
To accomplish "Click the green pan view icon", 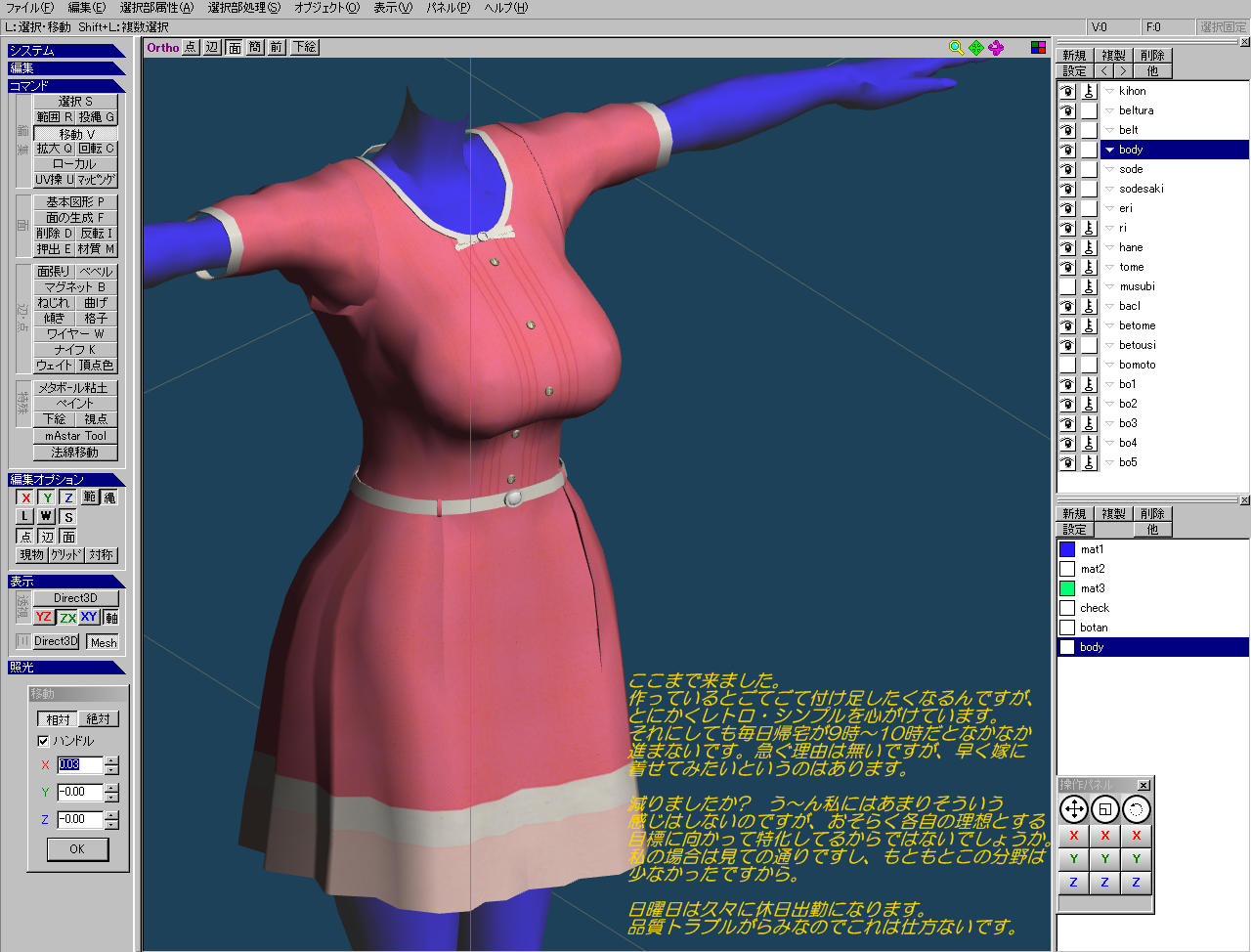I will click(976, 48).
